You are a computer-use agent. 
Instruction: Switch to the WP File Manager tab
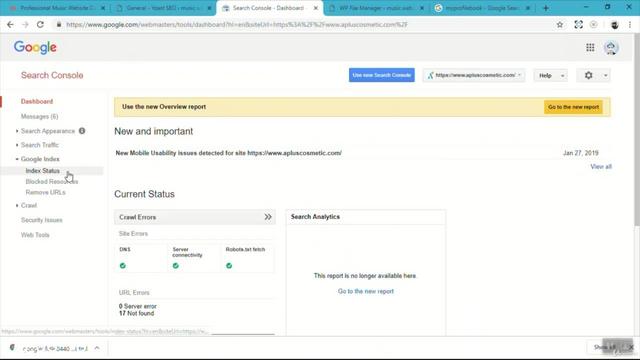click(x=377, y=8)
